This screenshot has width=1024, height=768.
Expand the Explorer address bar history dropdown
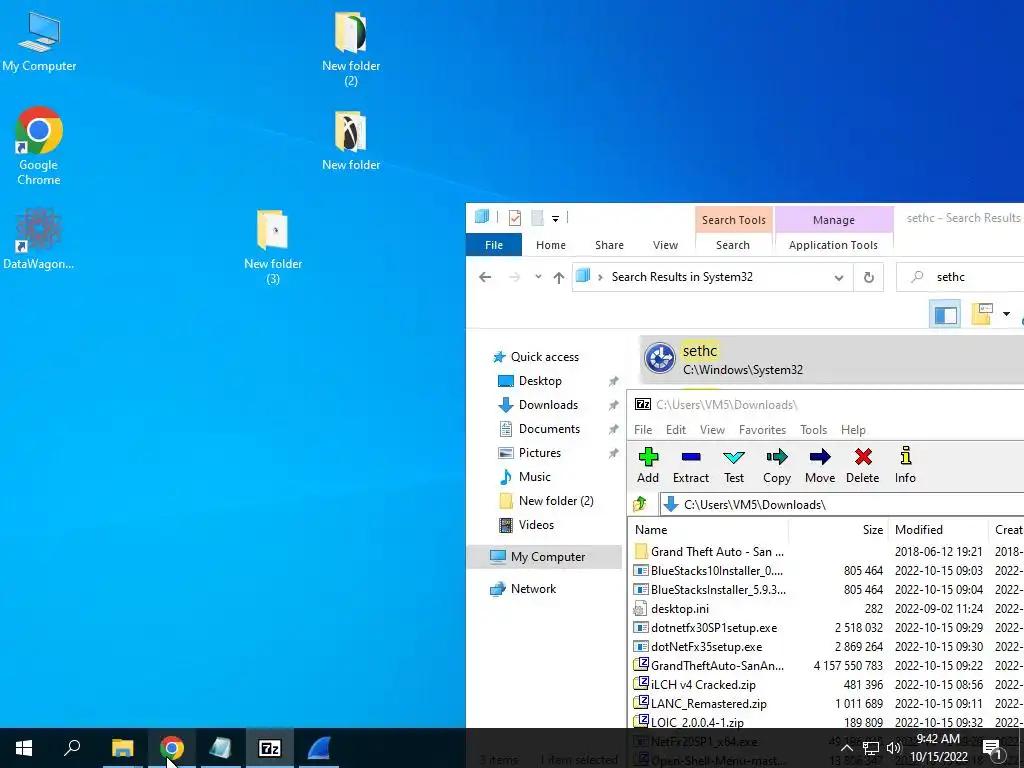pos(839,278)
